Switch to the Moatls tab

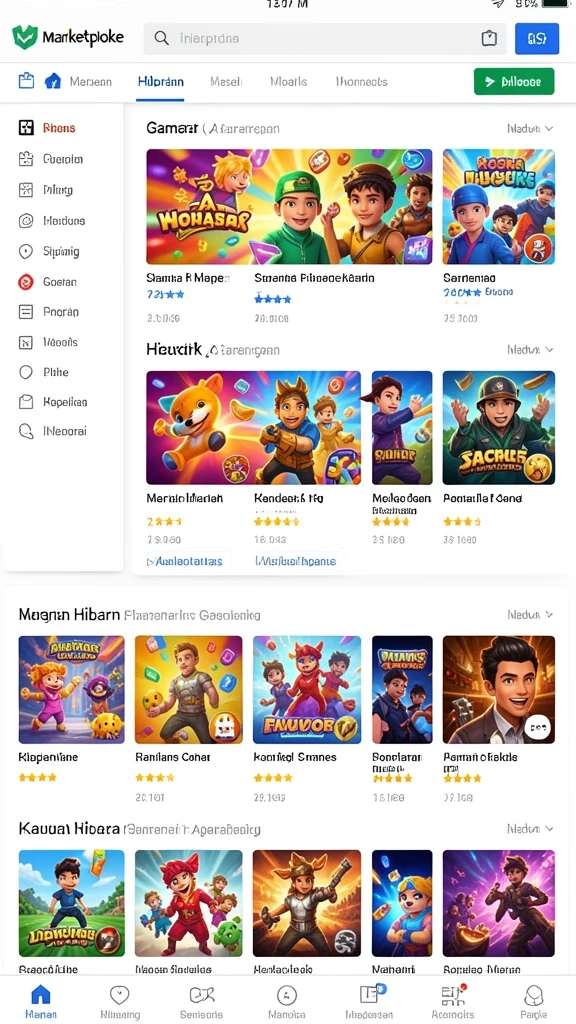click(288, 82)
